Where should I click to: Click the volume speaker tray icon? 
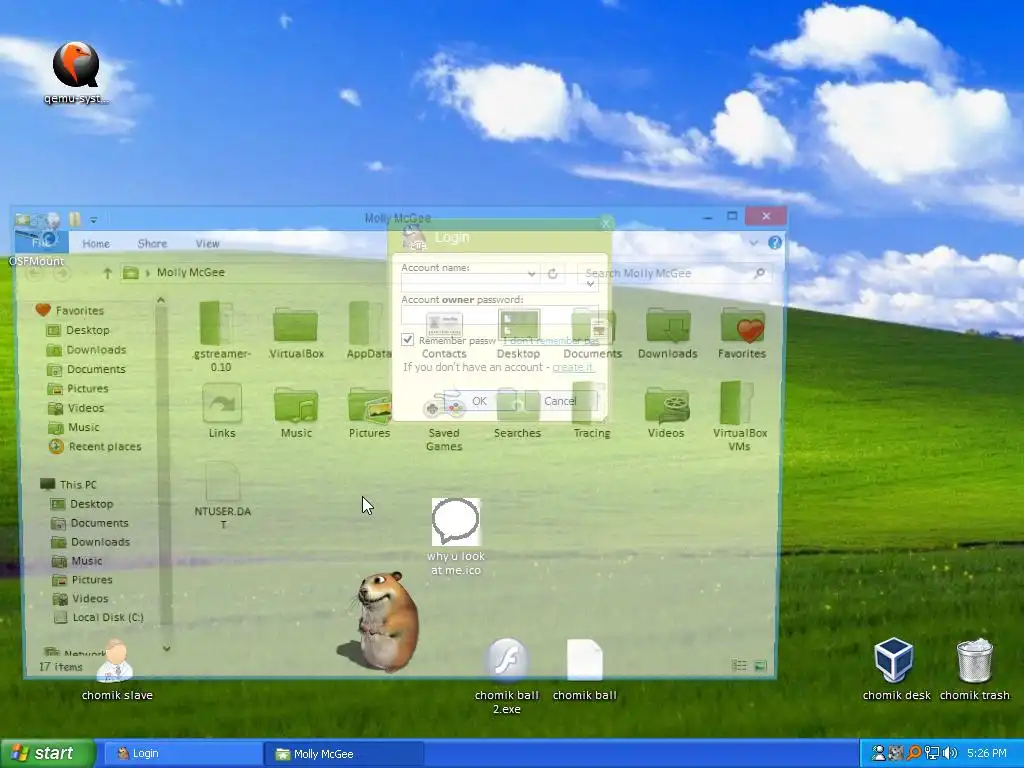pyautogui.click(x=950, y=753)
